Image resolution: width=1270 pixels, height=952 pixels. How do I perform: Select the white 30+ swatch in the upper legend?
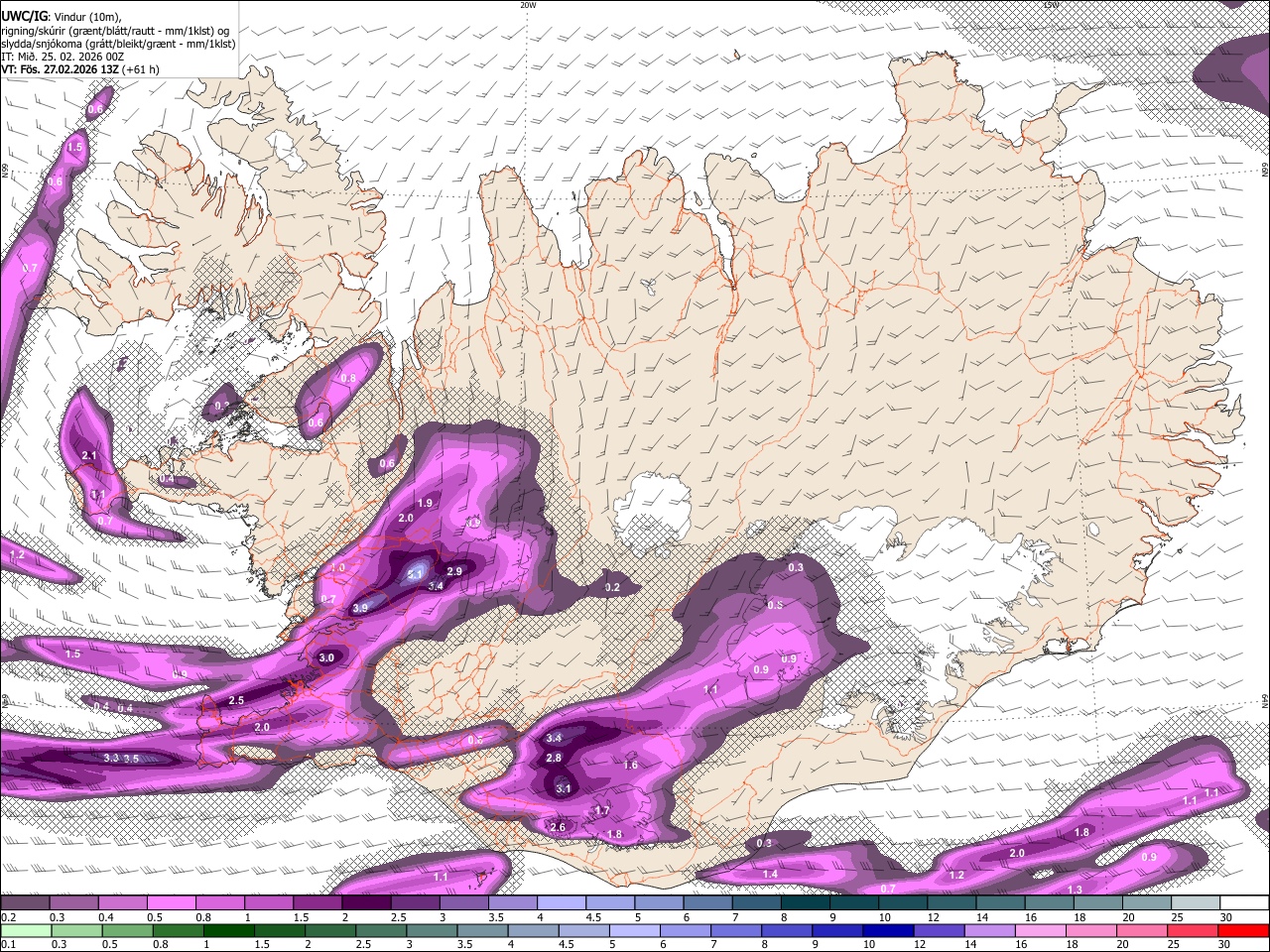1244,903
